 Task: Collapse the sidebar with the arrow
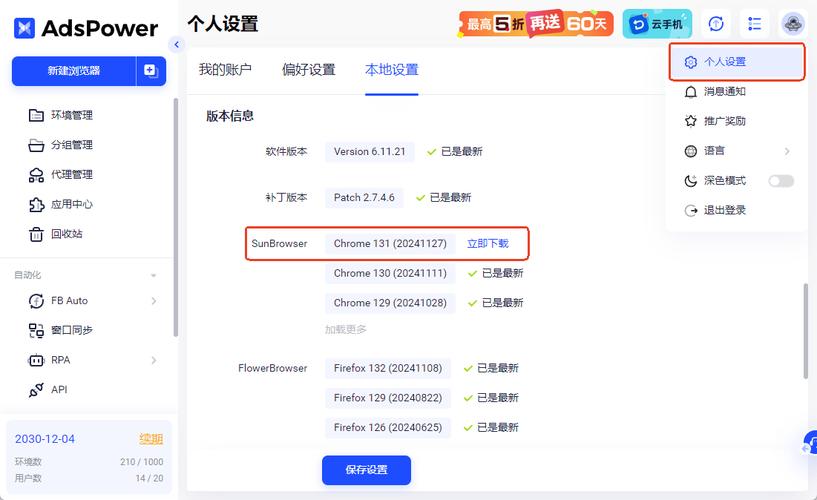coord(177,45)
